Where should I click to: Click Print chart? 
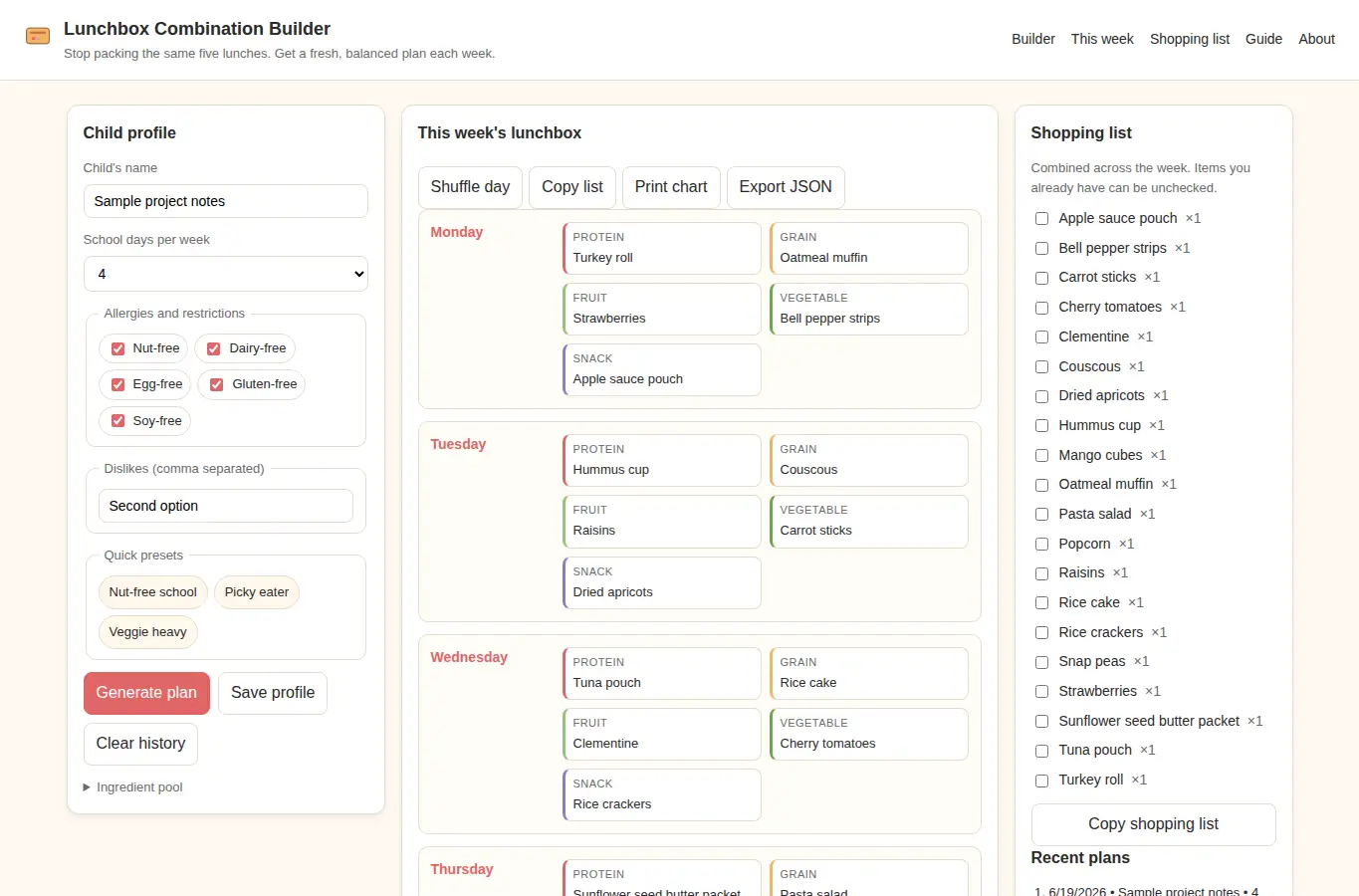(x=671, y=187)
